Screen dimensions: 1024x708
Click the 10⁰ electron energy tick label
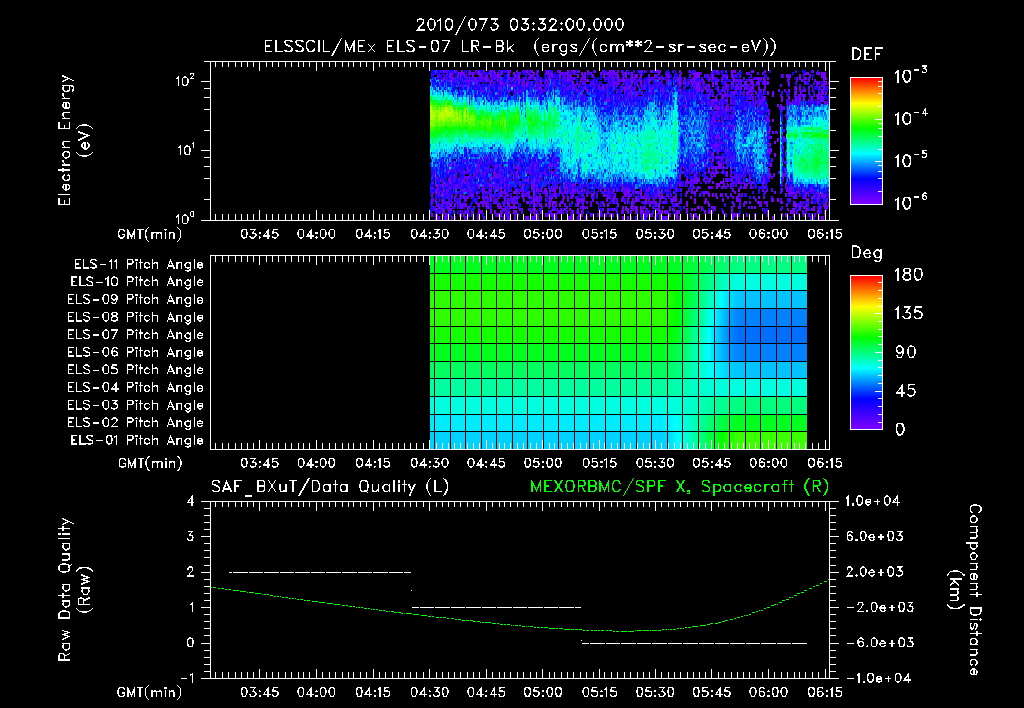(185, 219)
